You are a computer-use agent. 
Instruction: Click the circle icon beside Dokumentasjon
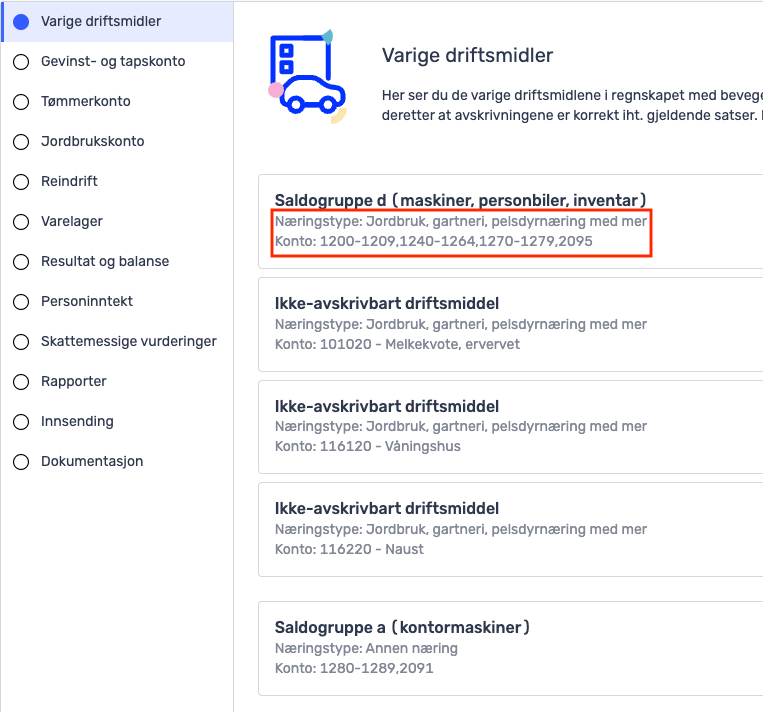(21, 461)
